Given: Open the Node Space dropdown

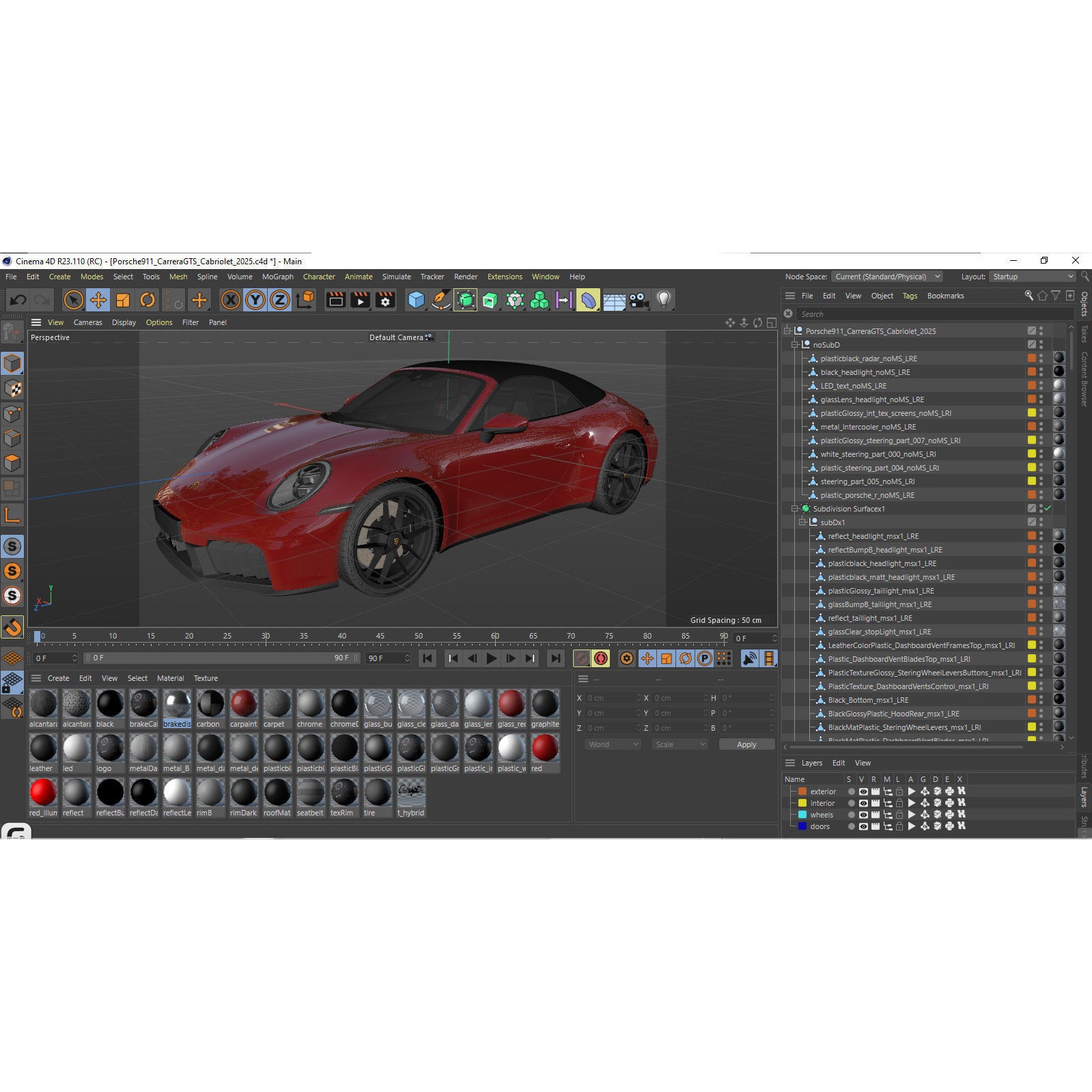Looking at the screenshot, I should click(887, 277).
